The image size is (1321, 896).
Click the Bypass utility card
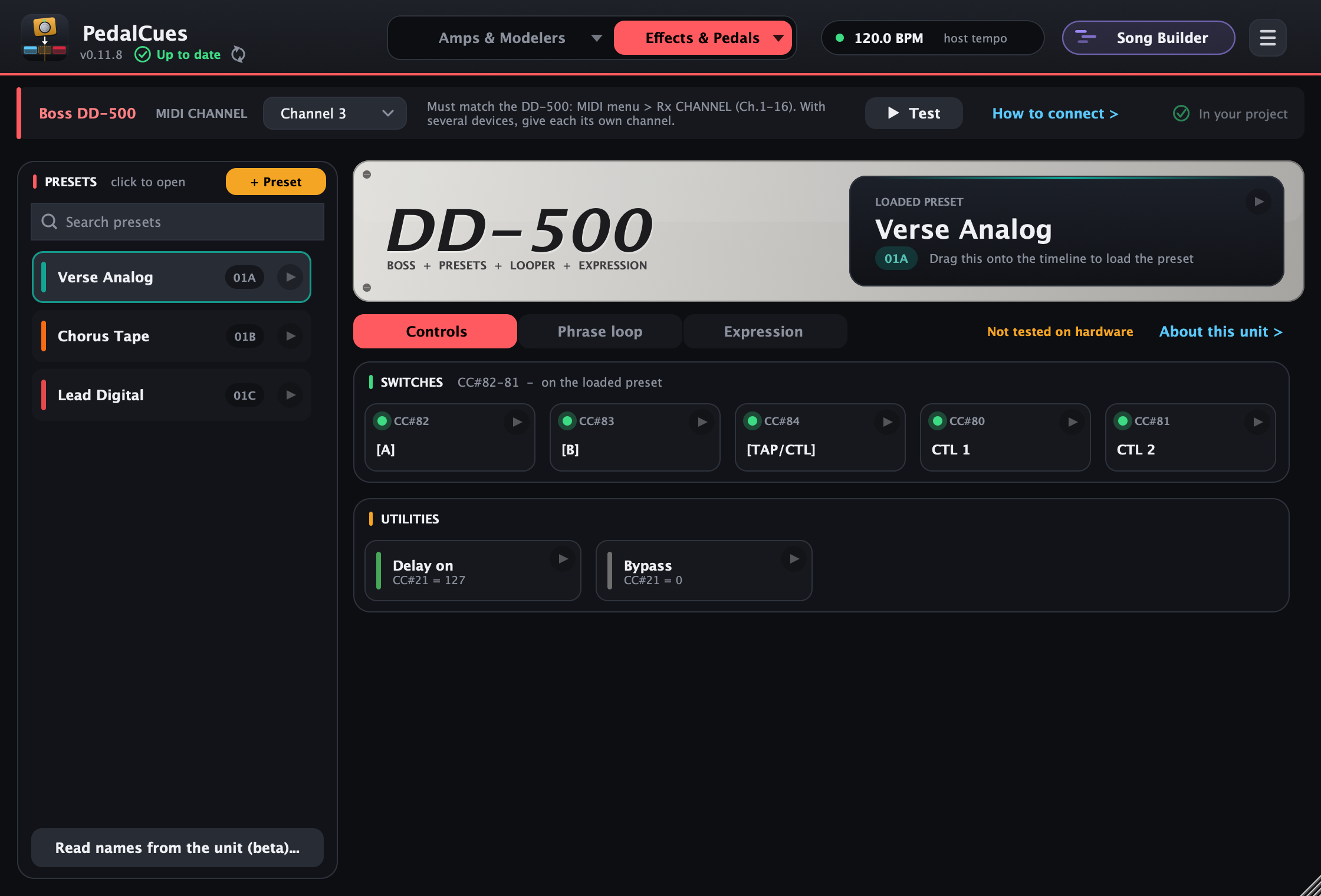click(704, 571)
